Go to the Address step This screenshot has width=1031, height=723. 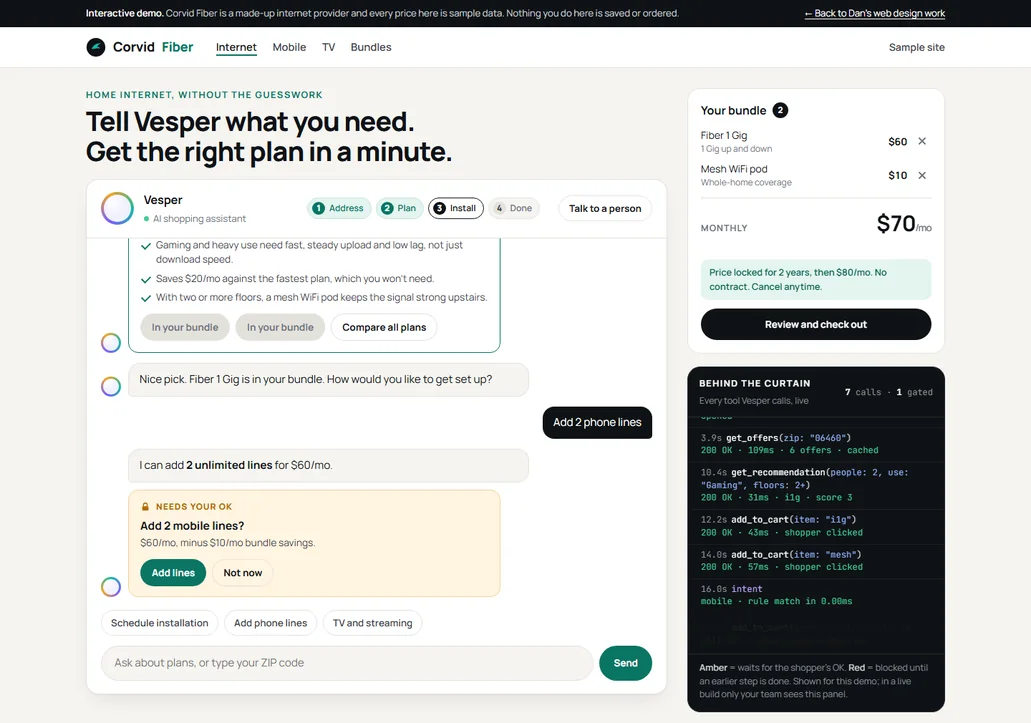pos(339,208)
